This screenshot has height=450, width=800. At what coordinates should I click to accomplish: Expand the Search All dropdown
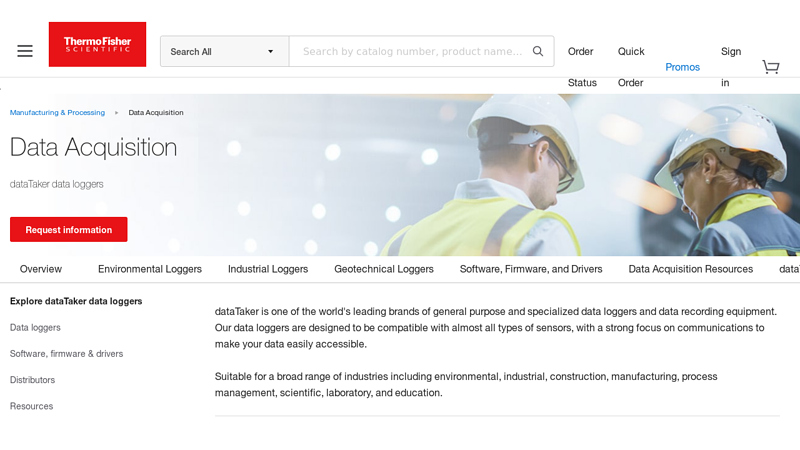pyautogui.click(x=224, y=52)
